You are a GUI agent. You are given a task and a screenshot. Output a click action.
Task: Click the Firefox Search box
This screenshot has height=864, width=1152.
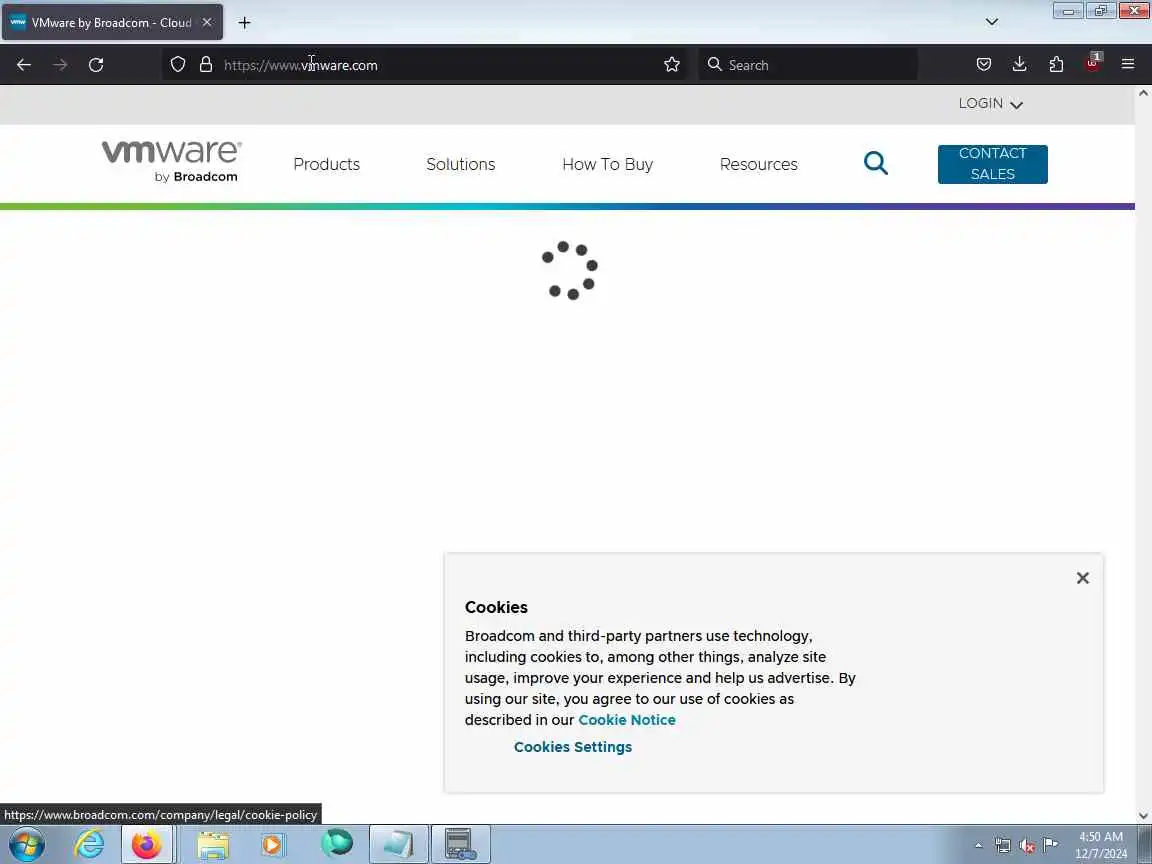pos(807,65)
